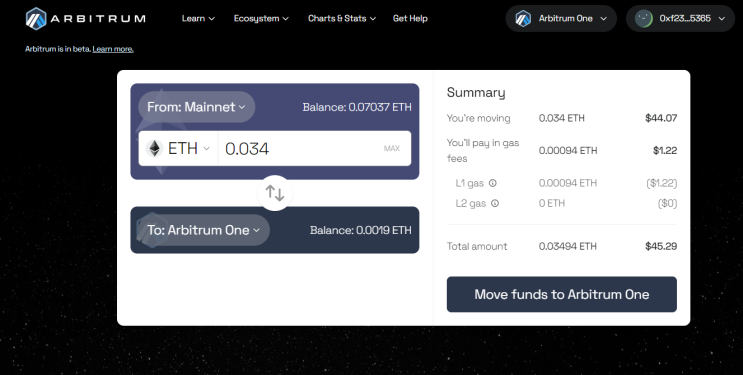The width and height of the screenshot is (743, 375).
Task: Swap the From and To networks
Action: click(x=275, y=193)
